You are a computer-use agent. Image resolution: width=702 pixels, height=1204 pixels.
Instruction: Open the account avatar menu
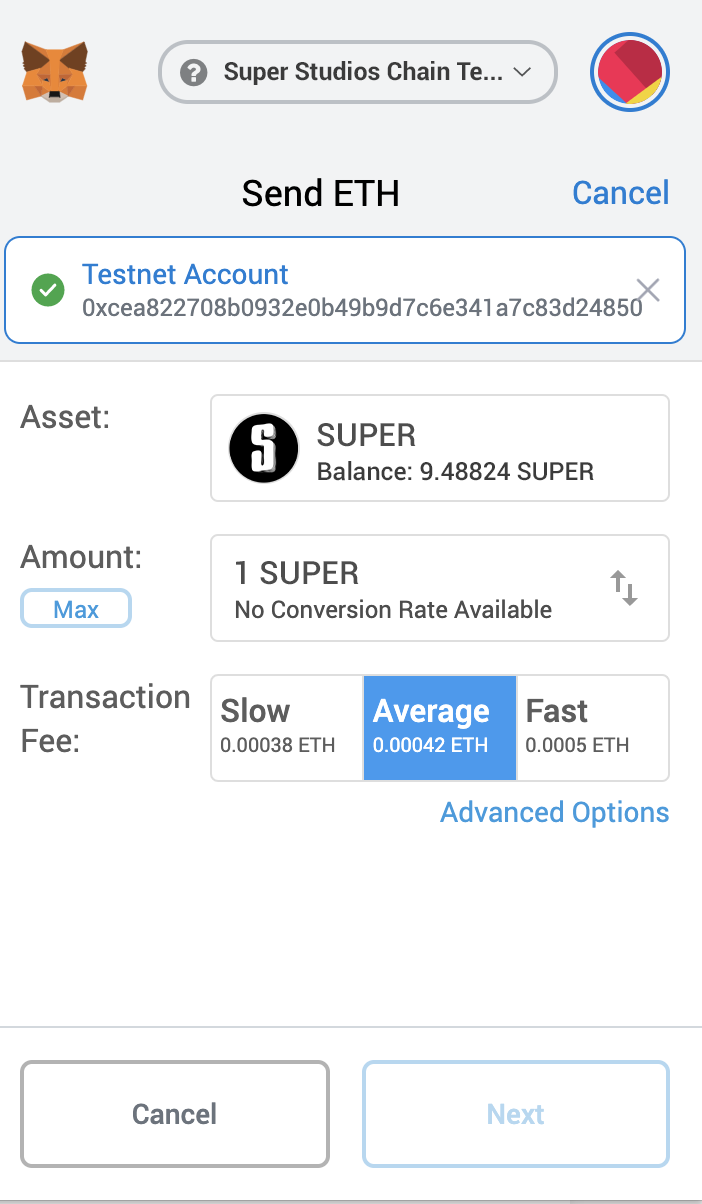point(630,72)
